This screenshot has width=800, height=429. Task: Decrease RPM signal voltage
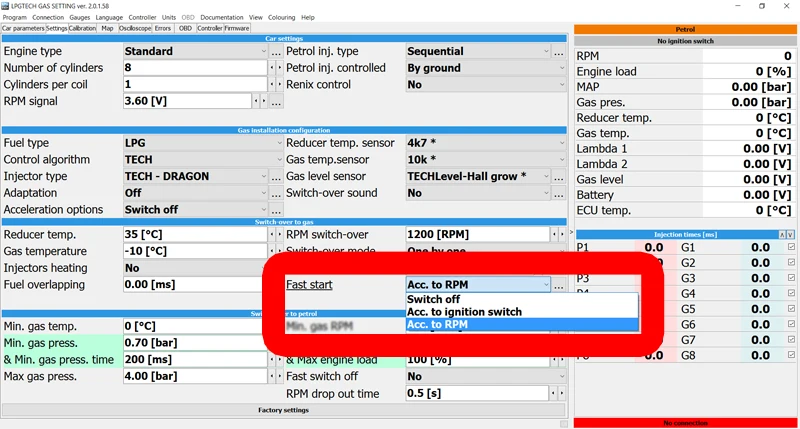pos(256,102)
